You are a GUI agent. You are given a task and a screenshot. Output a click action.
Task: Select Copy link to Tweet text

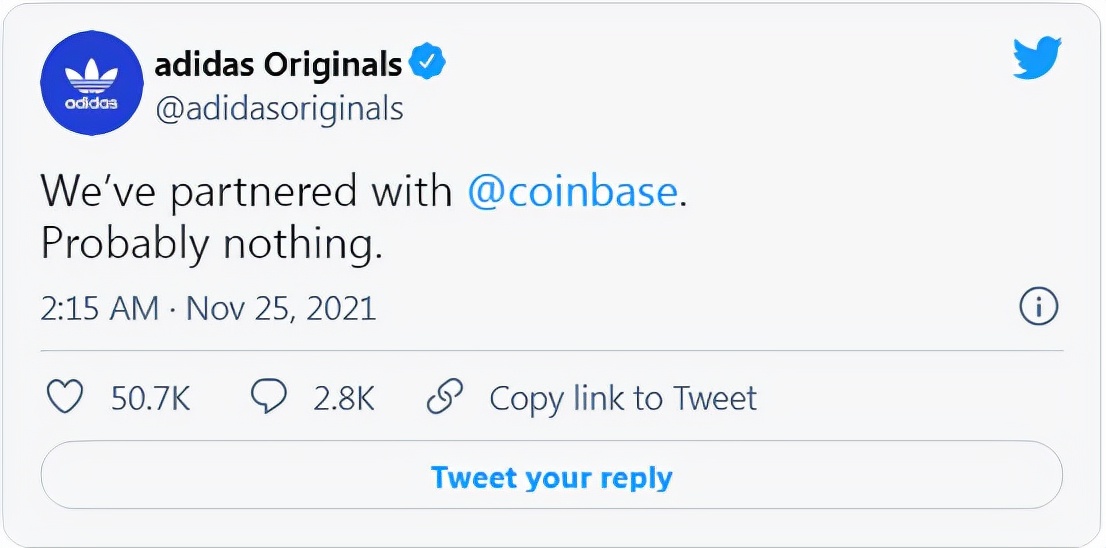pos(622,399)
